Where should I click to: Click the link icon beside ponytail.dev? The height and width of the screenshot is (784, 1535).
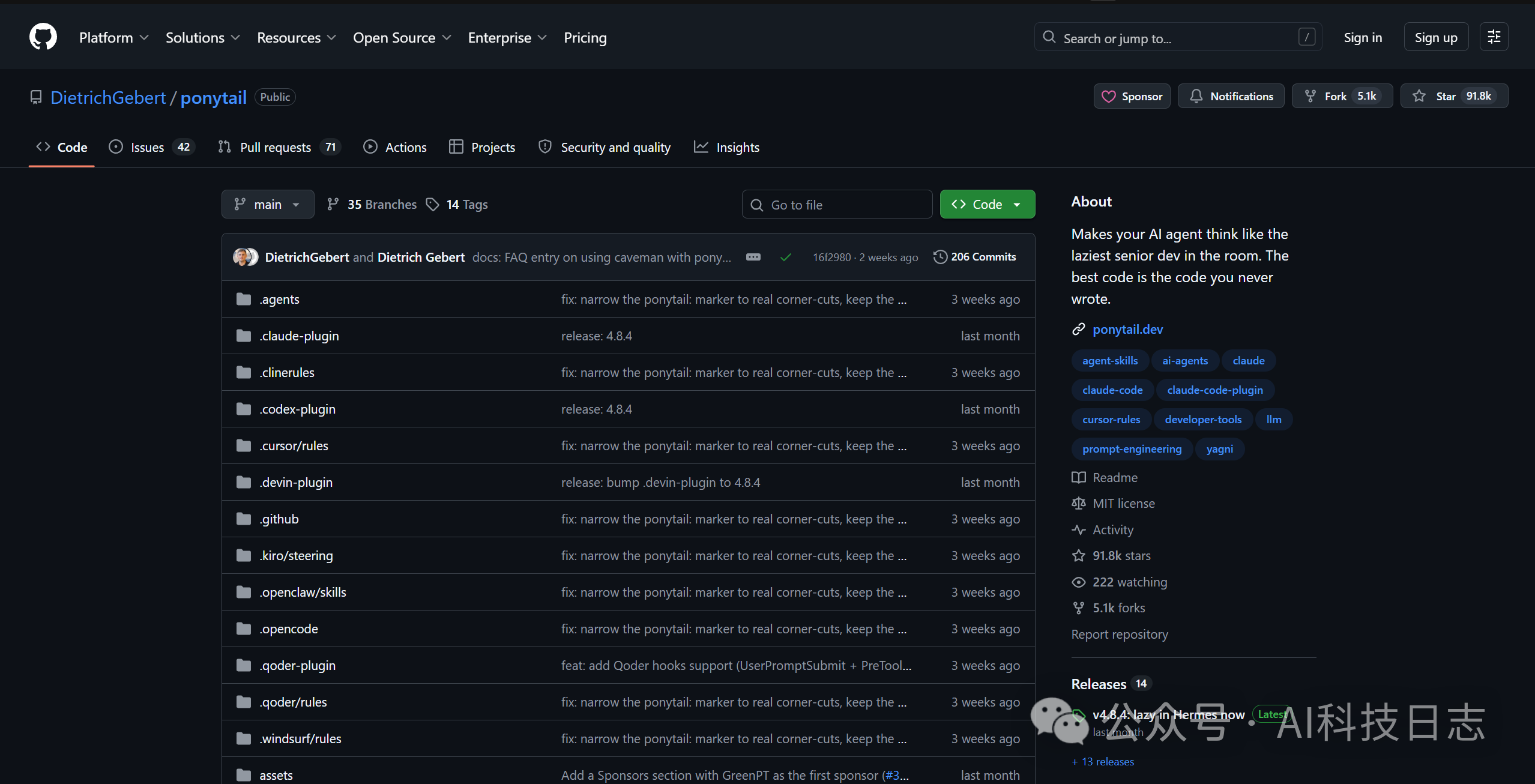pyautogui.click(x=1078, y=329)
